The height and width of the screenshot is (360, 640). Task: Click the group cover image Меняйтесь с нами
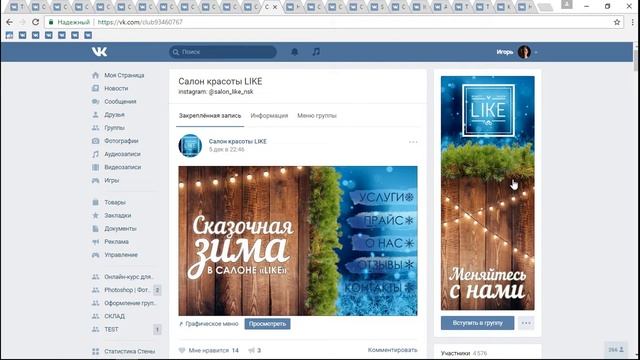[487, 193]
